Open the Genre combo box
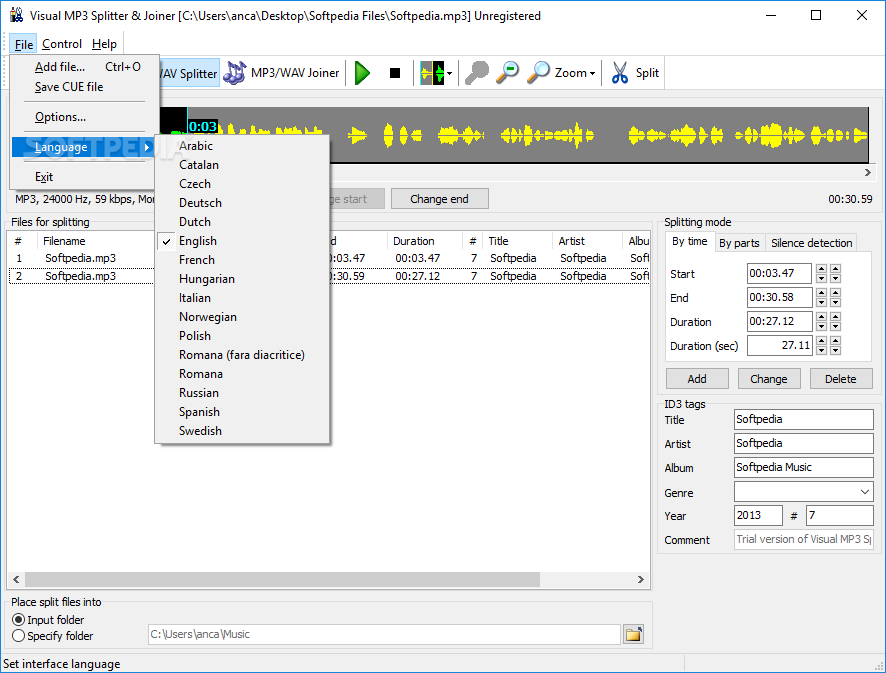The height and width of the screenshot is (673, 886). (804, 492)
